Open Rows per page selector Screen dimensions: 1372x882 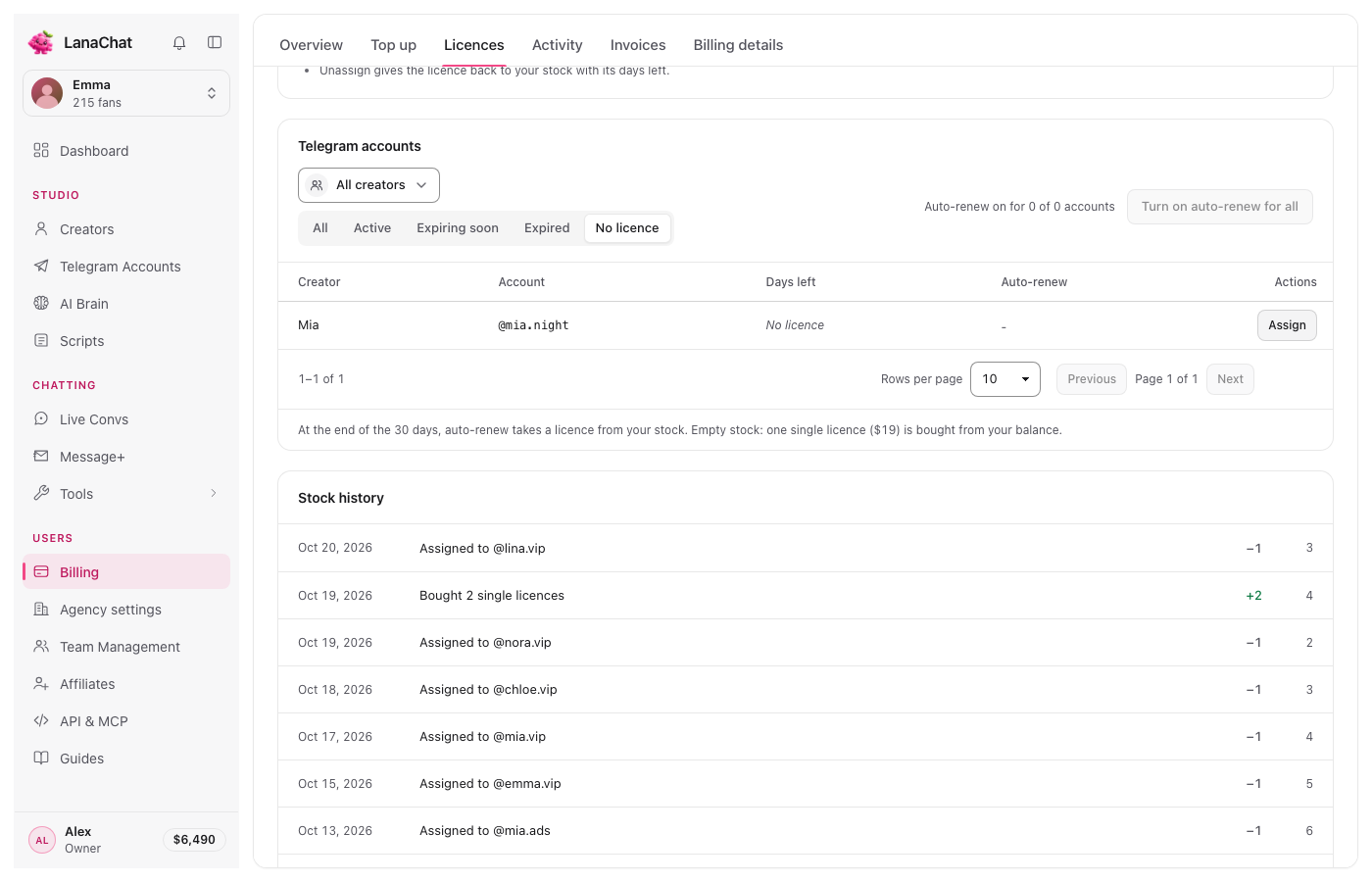[x=1005, y=379]
